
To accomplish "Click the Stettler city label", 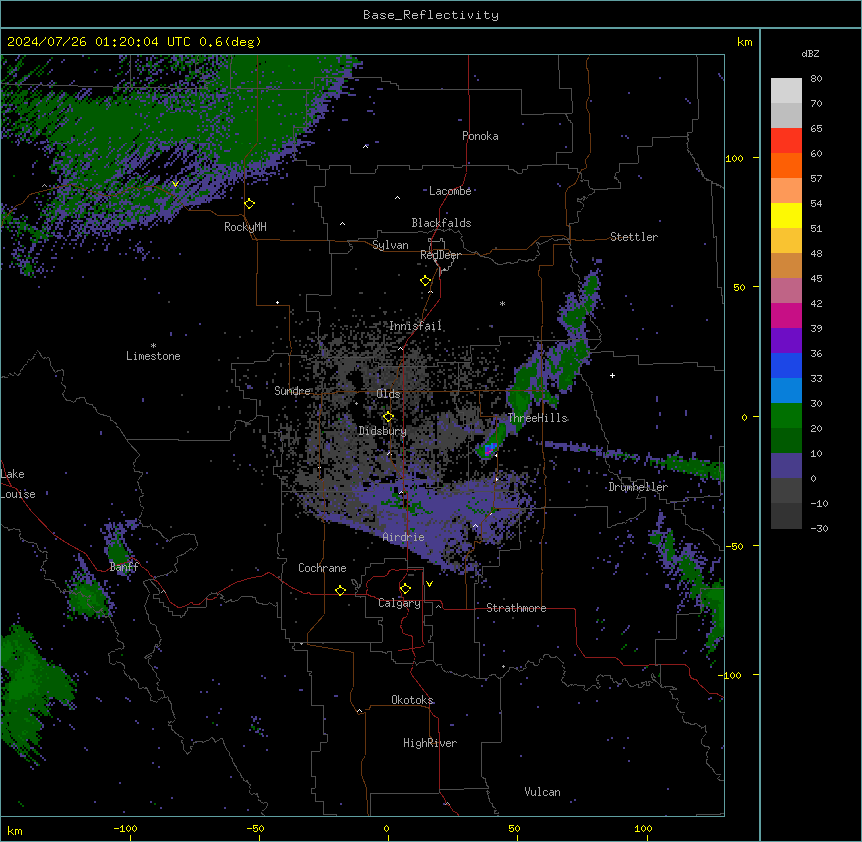I will pos(634,237).
